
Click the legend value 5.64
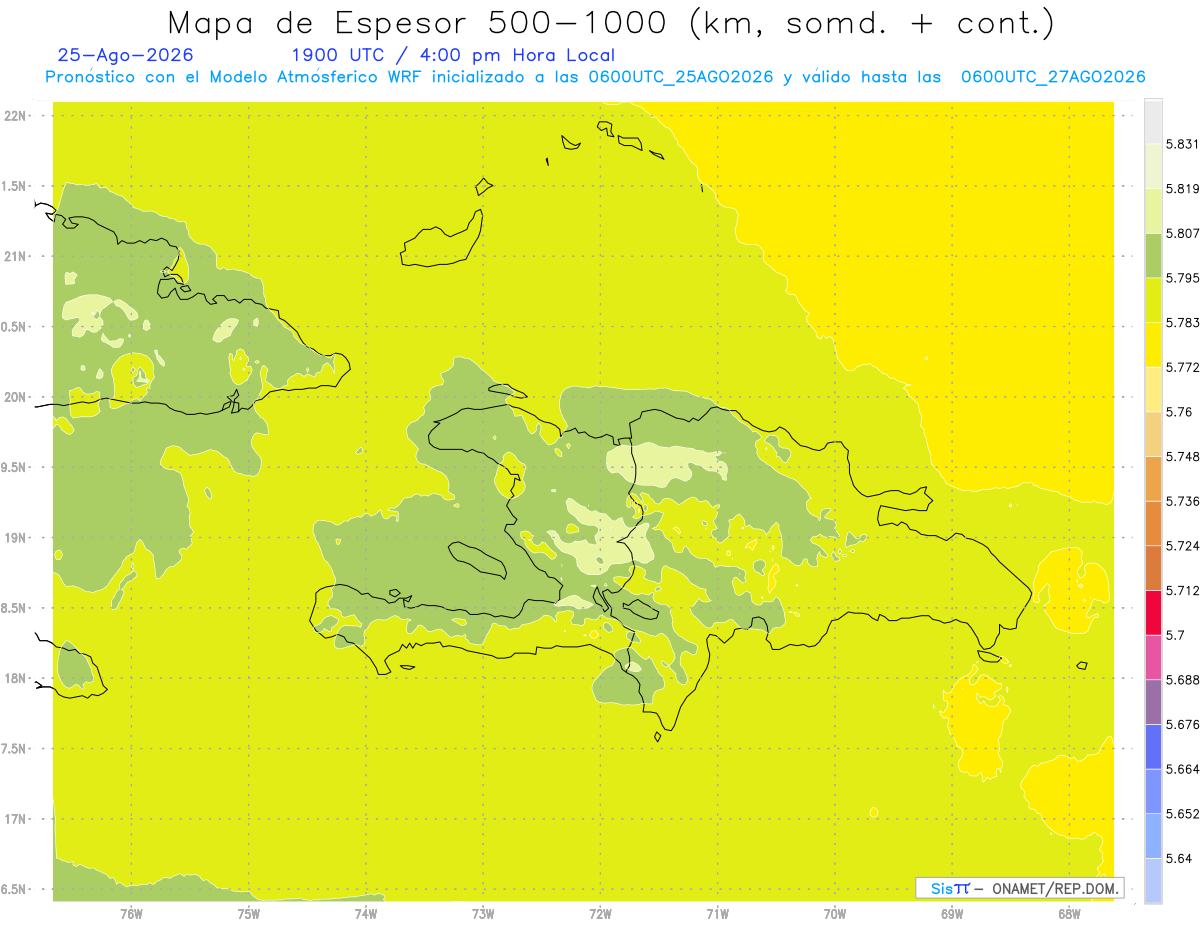click(x=1179, y=858)
